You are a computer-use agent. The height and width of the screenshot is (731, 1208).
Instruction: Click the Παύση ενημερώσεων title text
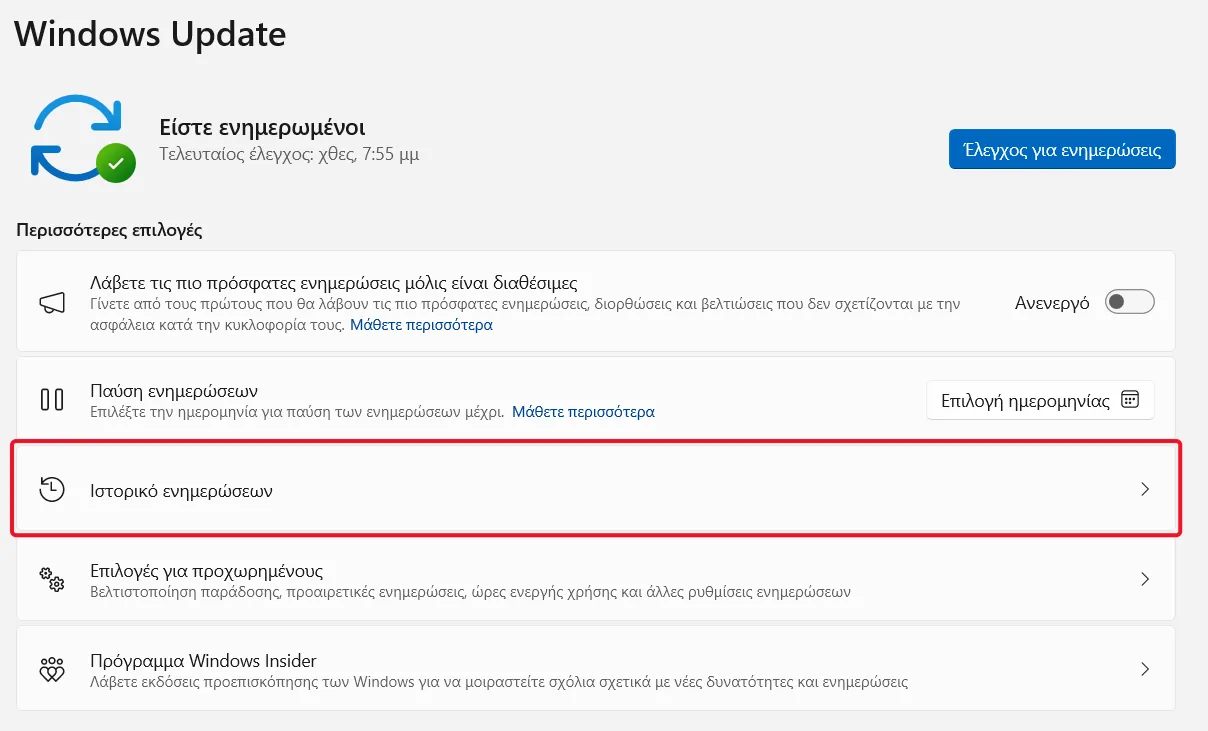pyautogui.click(x=175, y=390)
